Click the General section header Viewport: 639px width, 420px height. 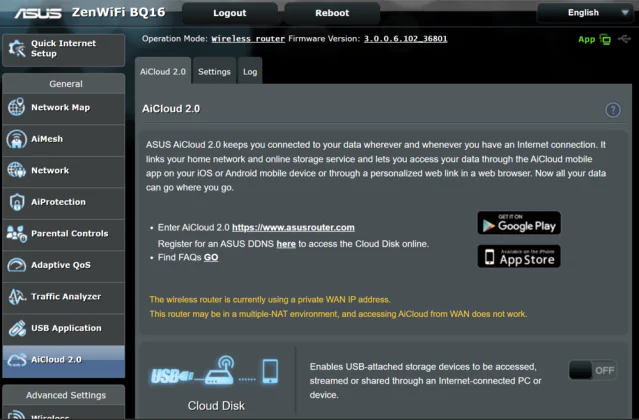tap(64, 84)
